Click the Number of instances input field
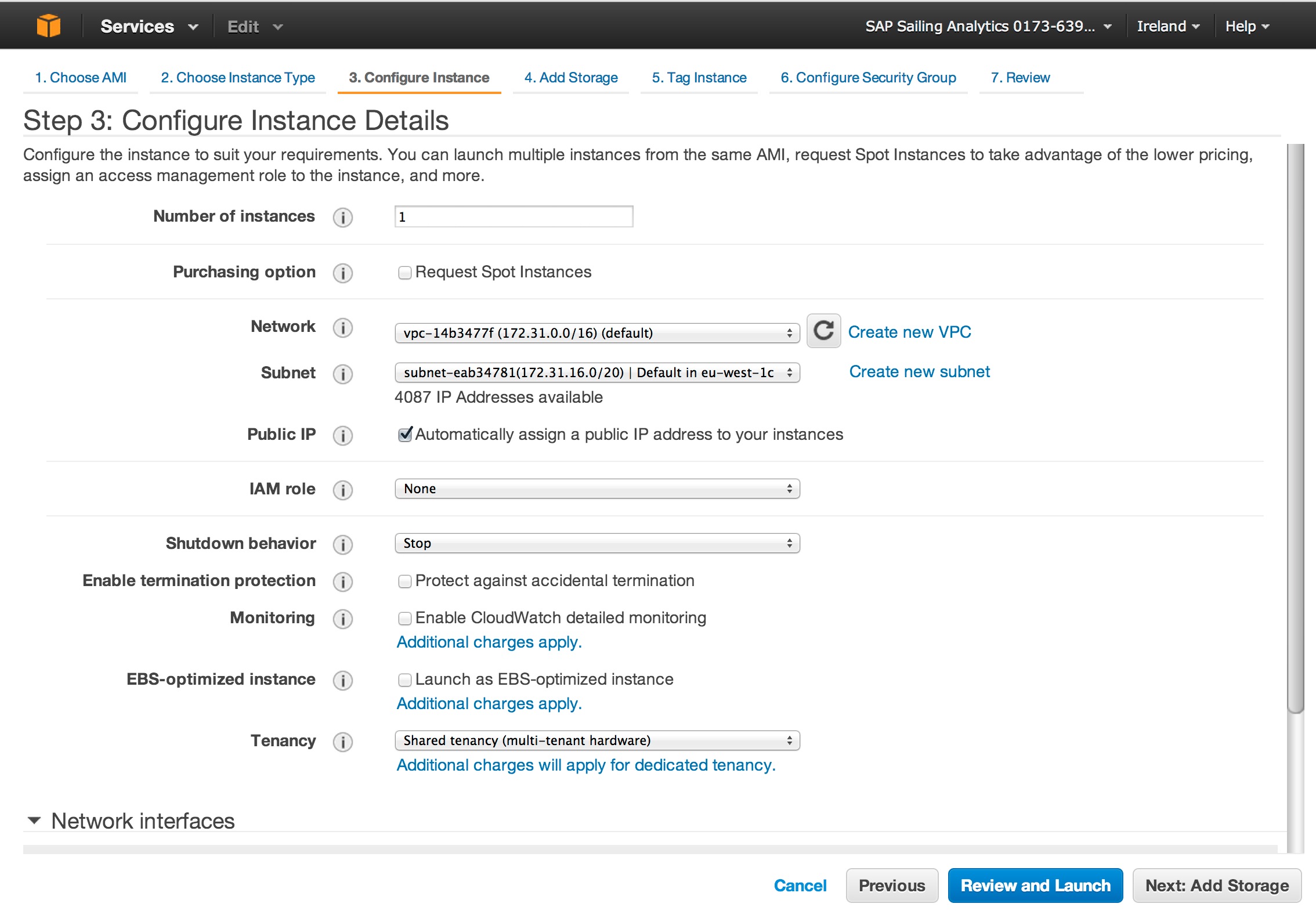Screen dimensions: 1316x918 point(514,217)
